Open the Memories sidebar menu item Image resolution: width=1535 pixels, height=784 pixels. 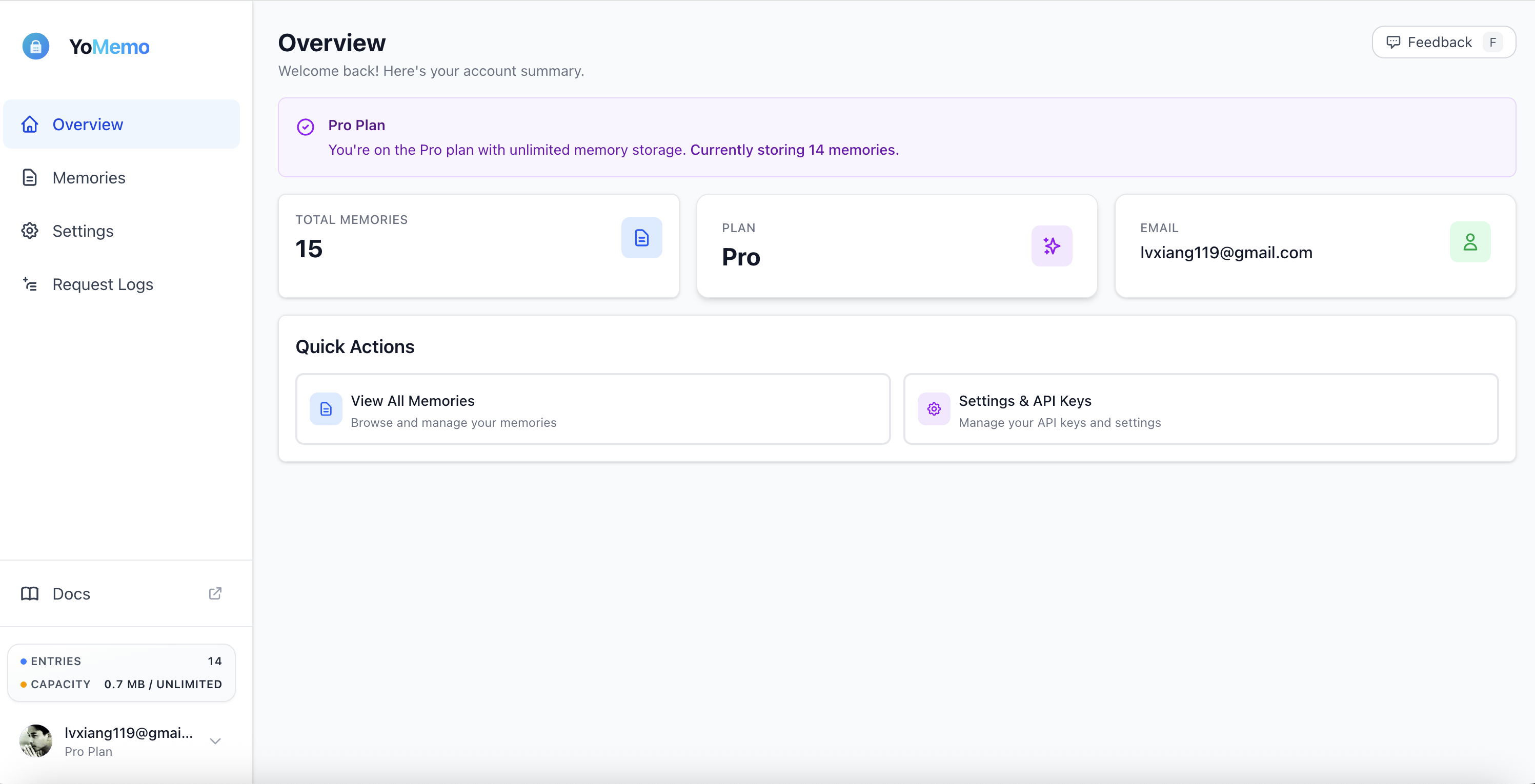pos(89,177)
